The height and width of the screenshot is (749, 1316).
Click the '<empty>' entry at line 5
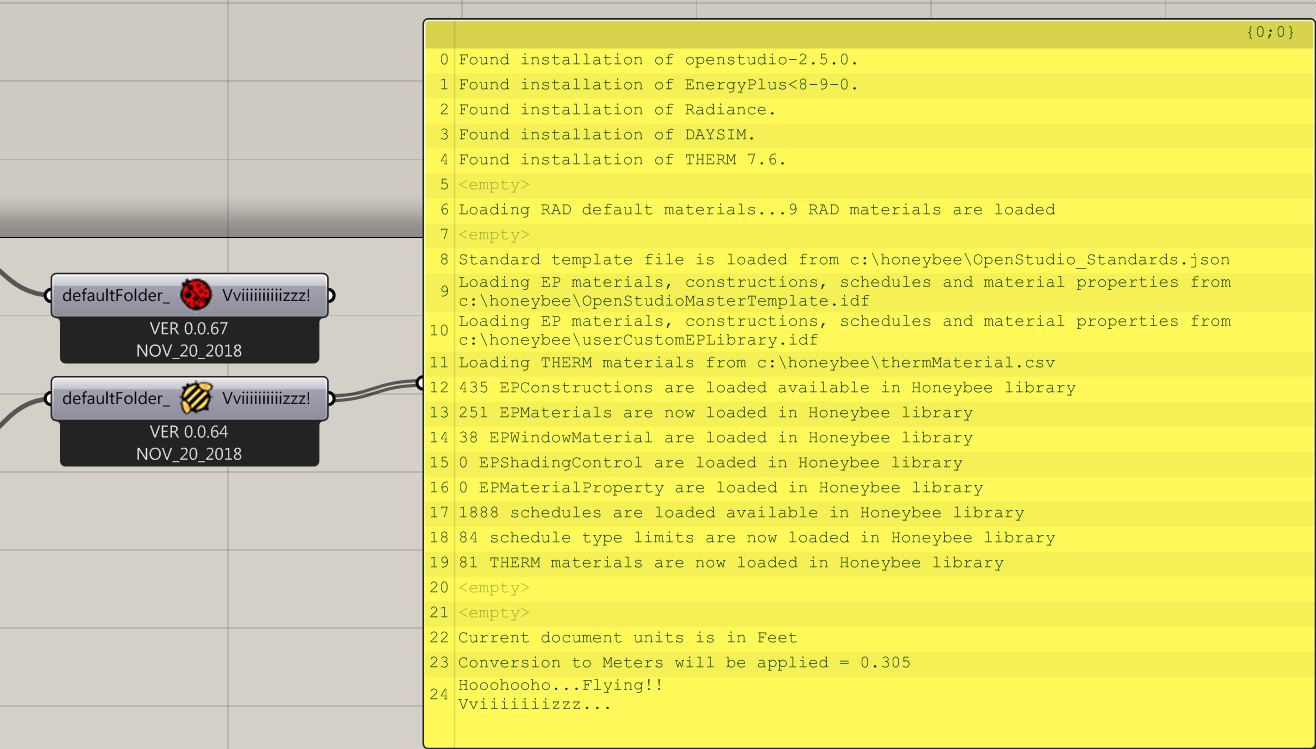[x=492, y=184]
